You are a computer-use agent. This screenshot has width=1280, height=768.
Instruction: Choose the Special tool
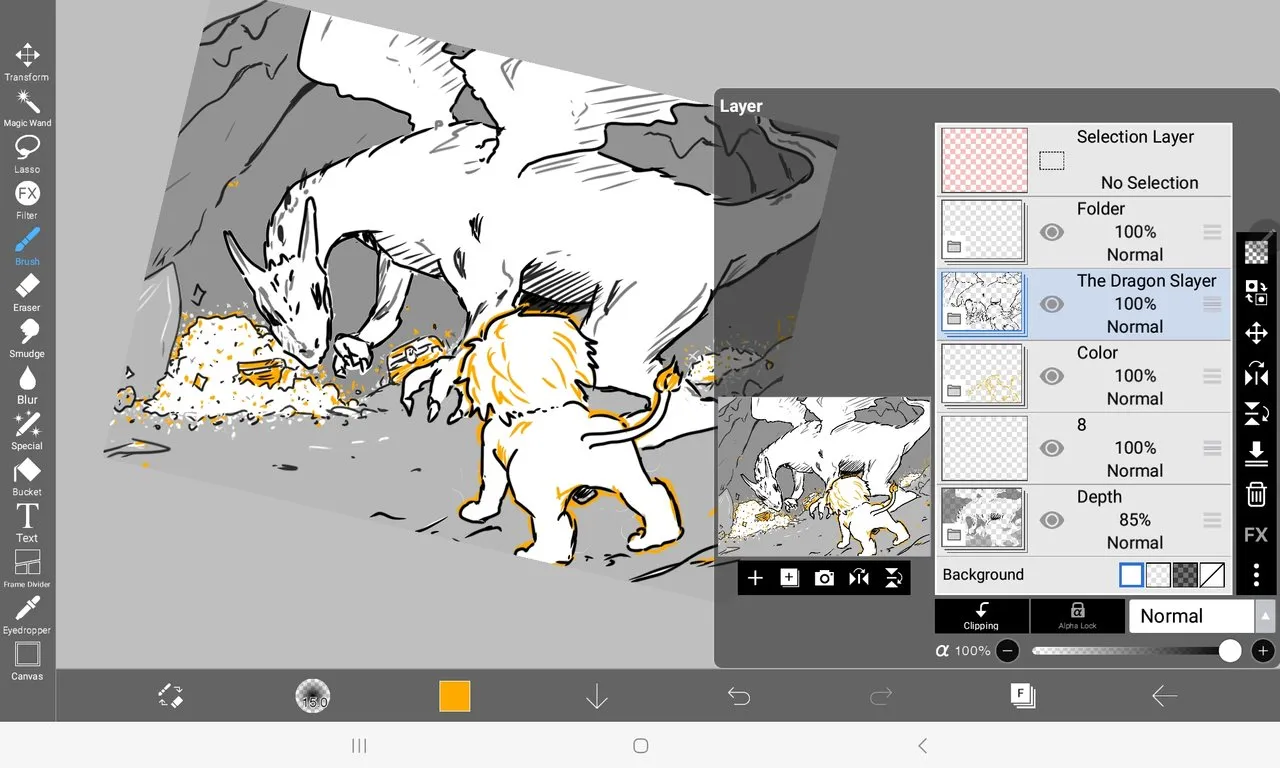(x=27, y=430)
